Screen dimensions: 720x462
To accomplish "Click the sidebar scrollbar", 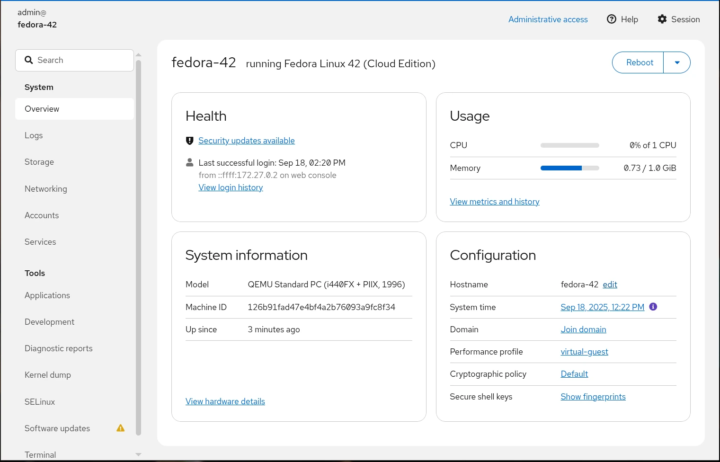I will tap(138, 248).
